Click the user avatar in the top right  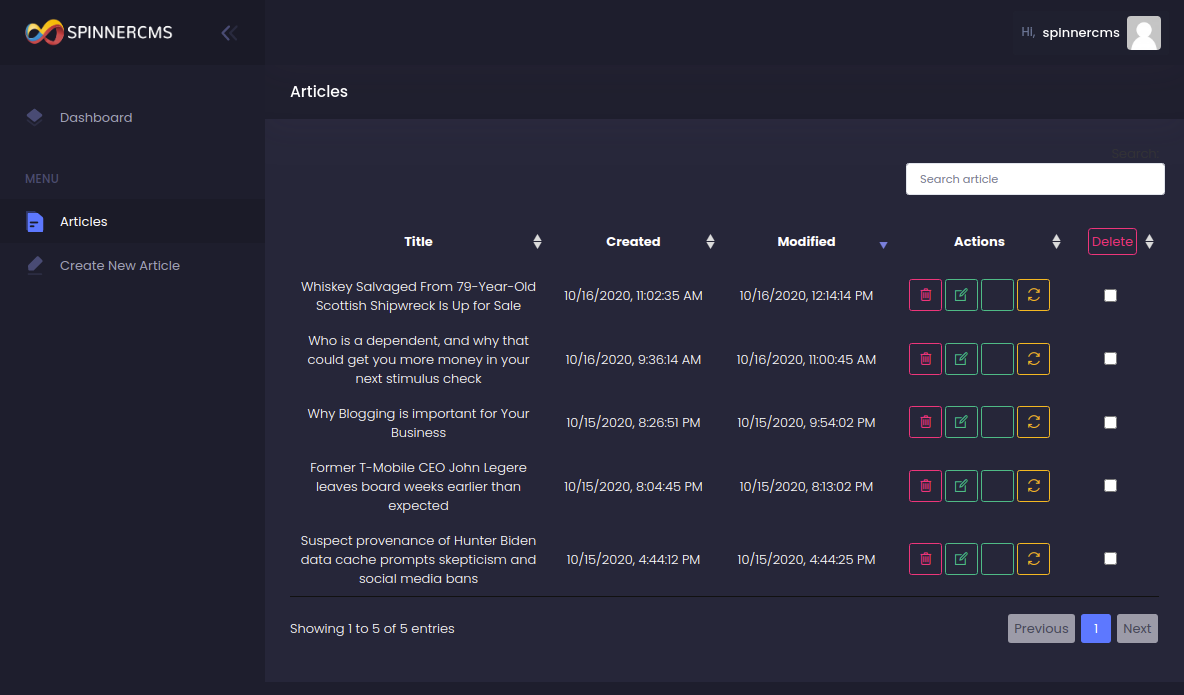pyautogui.click(x=1143, y=33)
